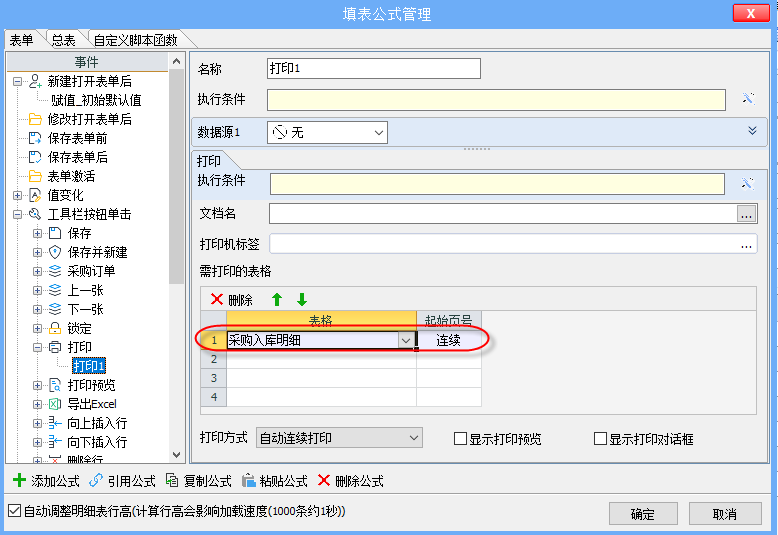Screen dimensions: 778x535
Task: Click the 保存 toolbar button icon in tree
Action: click(55, 233)
